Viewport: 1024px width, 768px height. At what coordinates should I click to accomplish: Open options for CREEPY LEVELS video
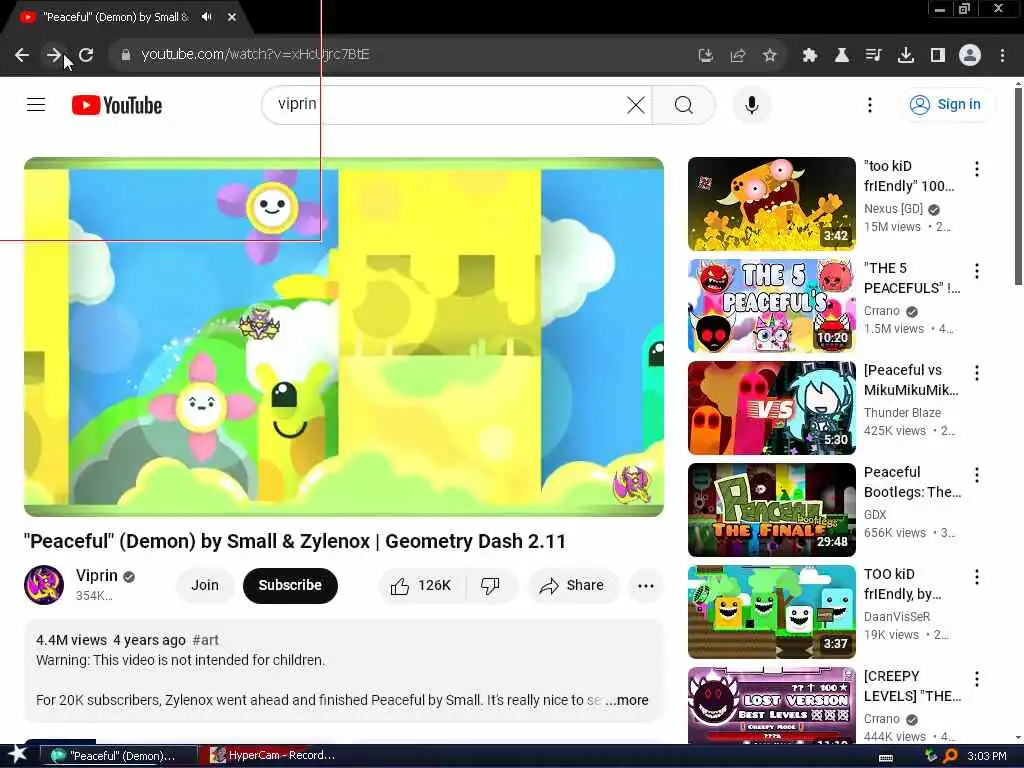(977, 679)
